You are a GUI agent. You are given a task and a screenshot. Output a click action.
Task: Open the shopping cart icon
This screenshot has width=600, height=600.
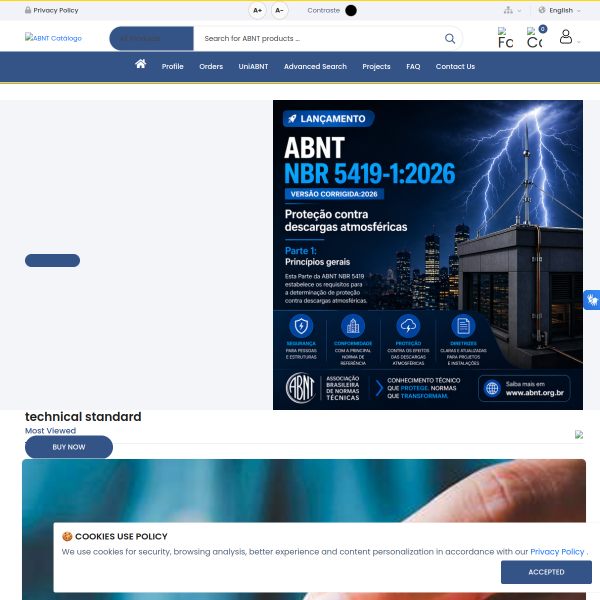coord(534,38)
